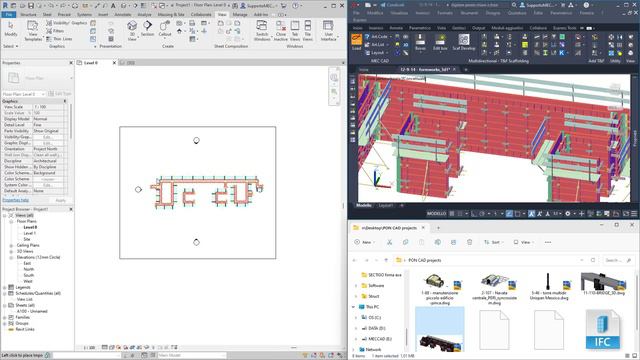Click the top elevation marker in drawing
The width and height of the screenshot is (640, 360).
[196, 140]
